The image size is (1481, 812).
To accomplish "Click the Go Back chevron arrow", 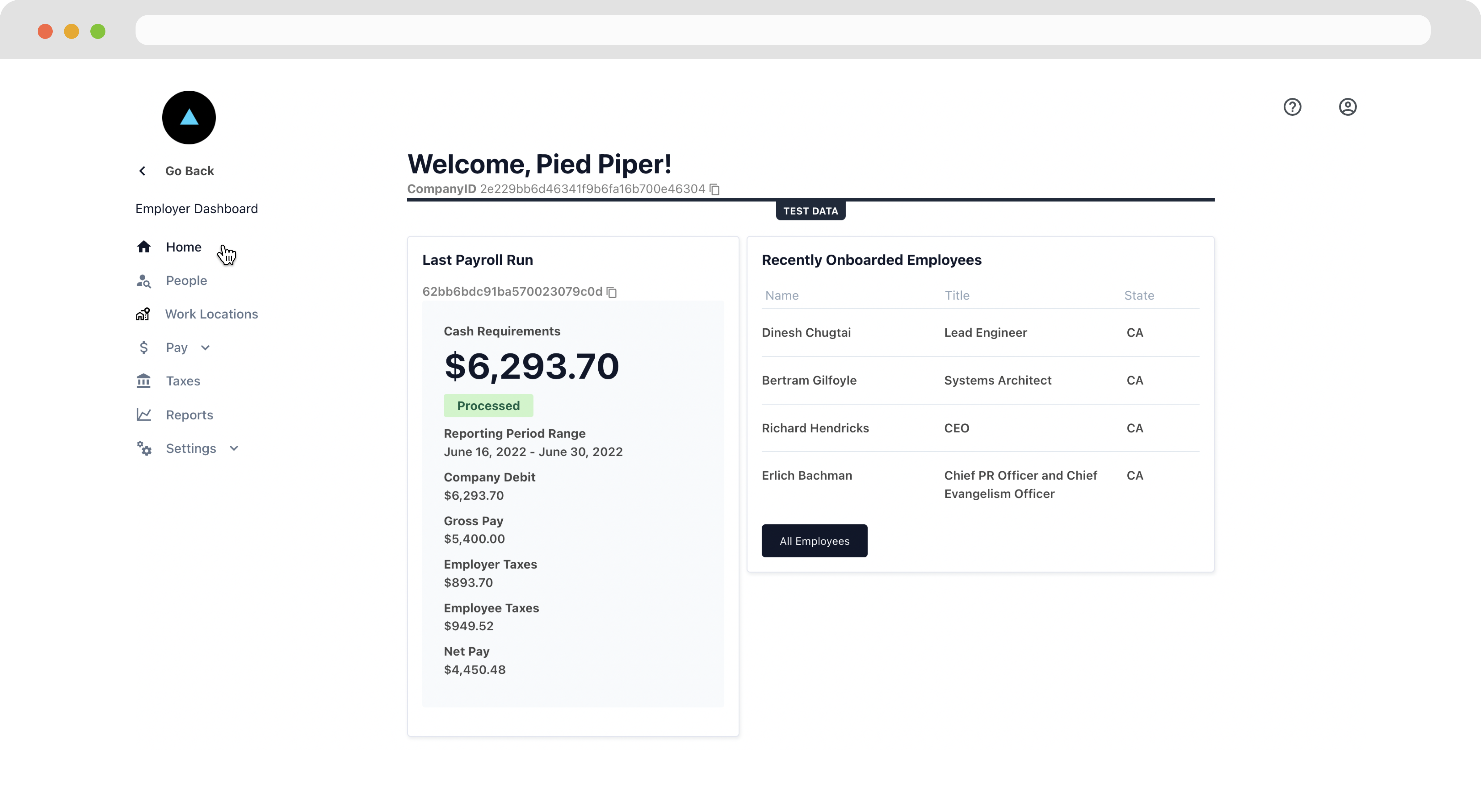I will [142, 171].
